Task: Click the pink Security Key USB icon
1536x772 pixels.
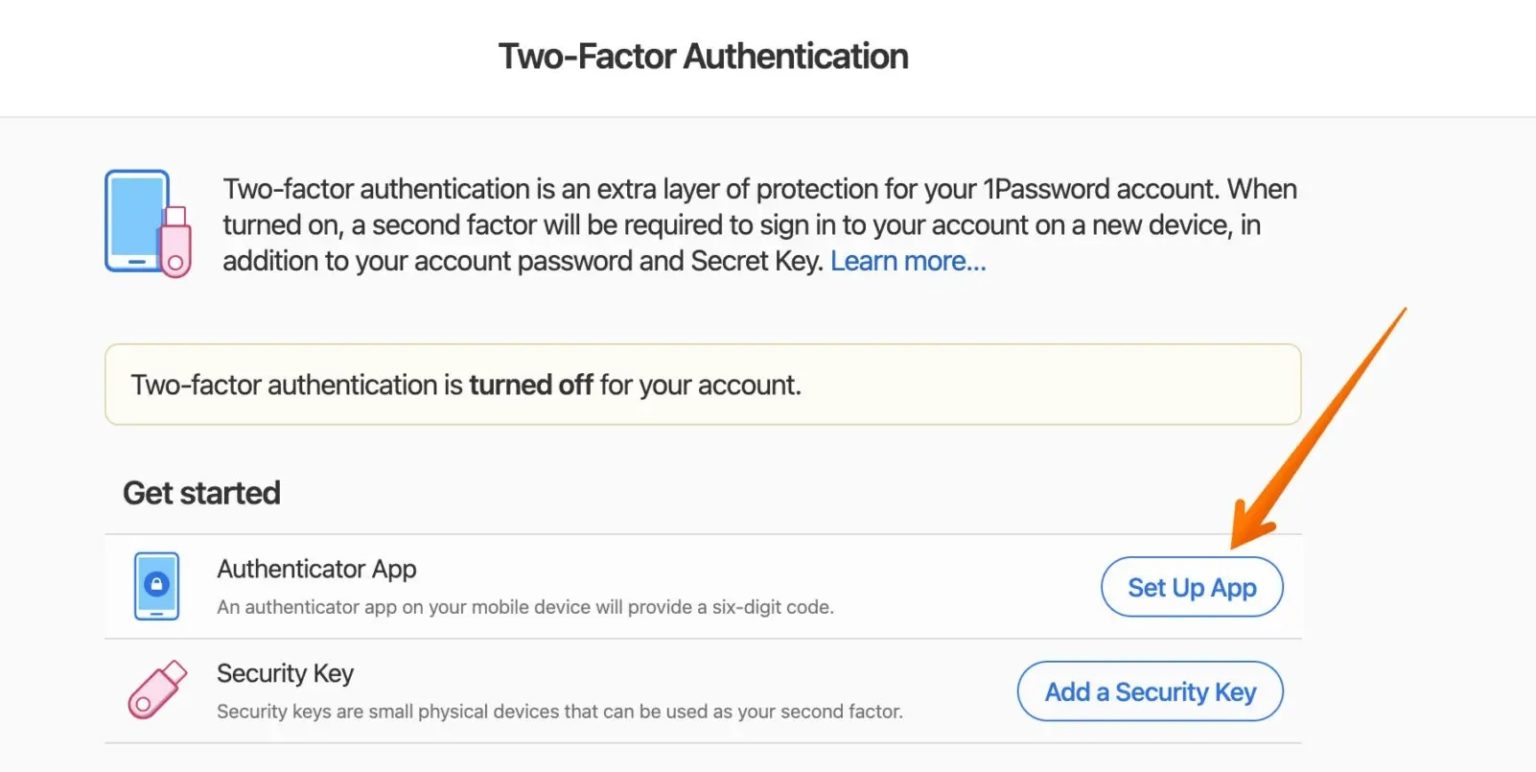Action: pyautogui.click(x=157, y=689)
